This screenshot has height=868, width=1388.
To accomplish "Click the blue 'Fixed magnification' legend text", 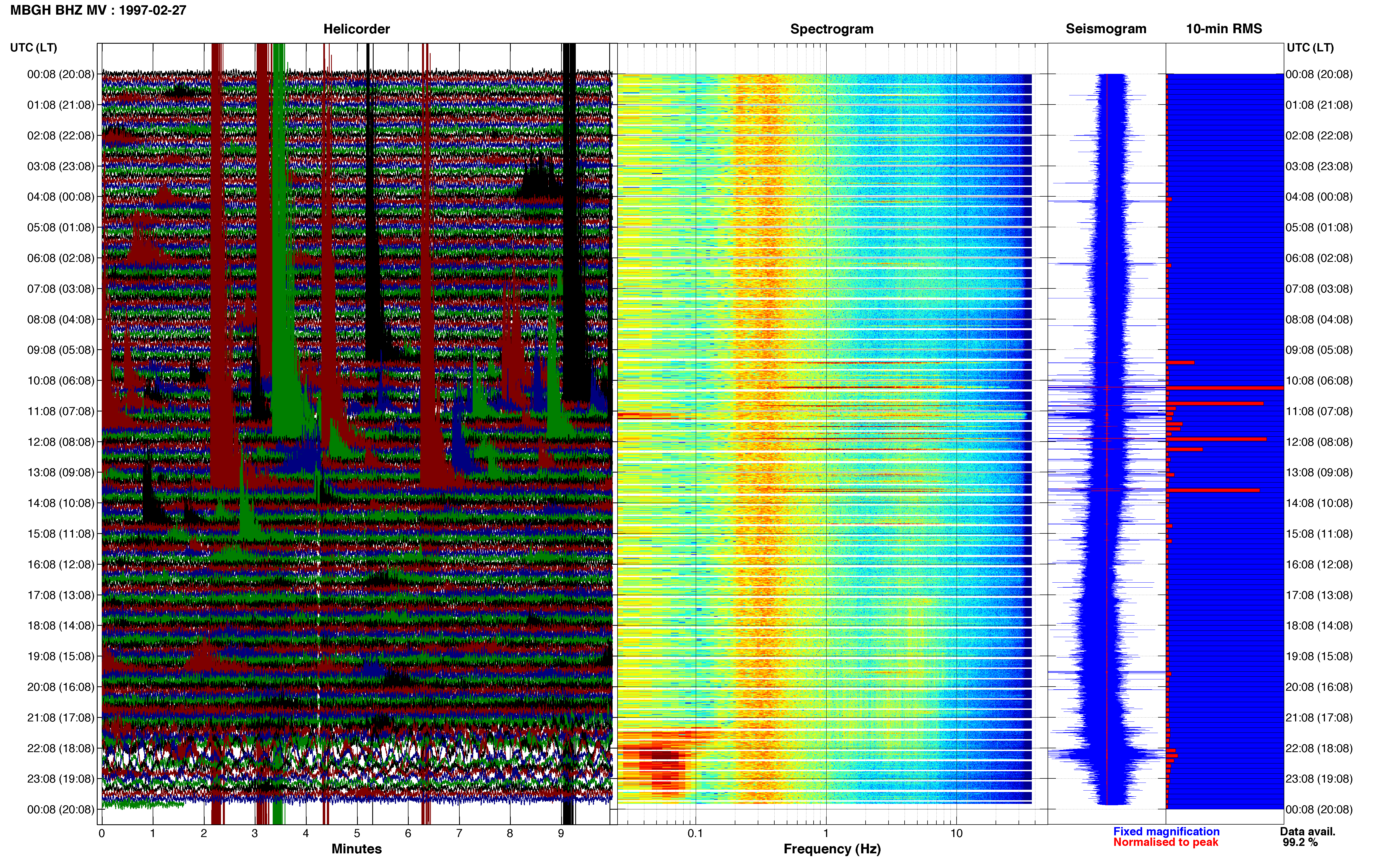I will click(x=1166, y=831).
